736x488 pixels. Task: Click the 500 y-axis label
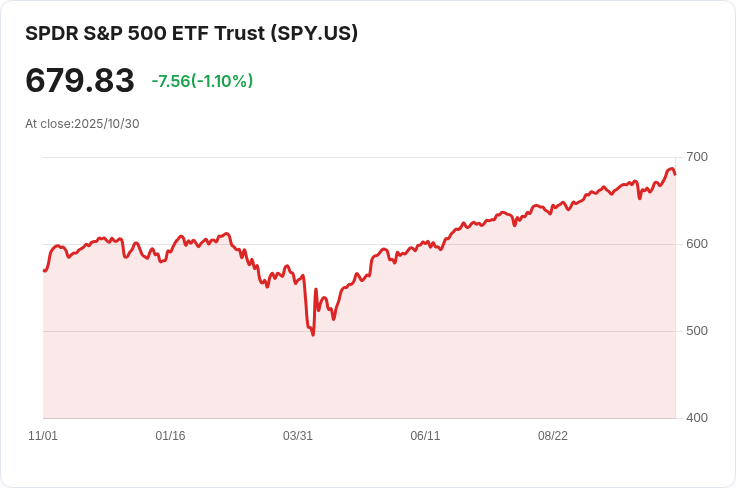pyautogui.click(x=697, y=331)
